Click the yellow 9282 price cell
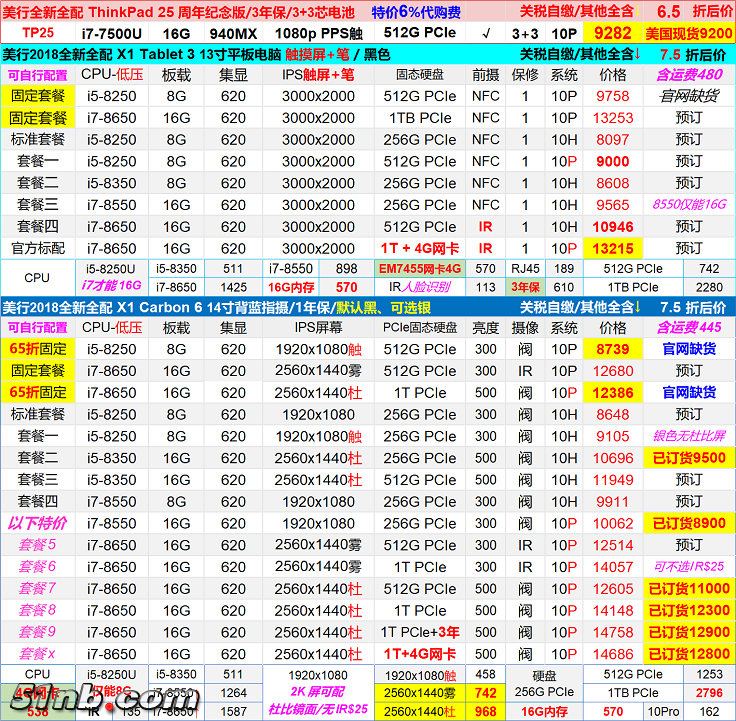 612,33
